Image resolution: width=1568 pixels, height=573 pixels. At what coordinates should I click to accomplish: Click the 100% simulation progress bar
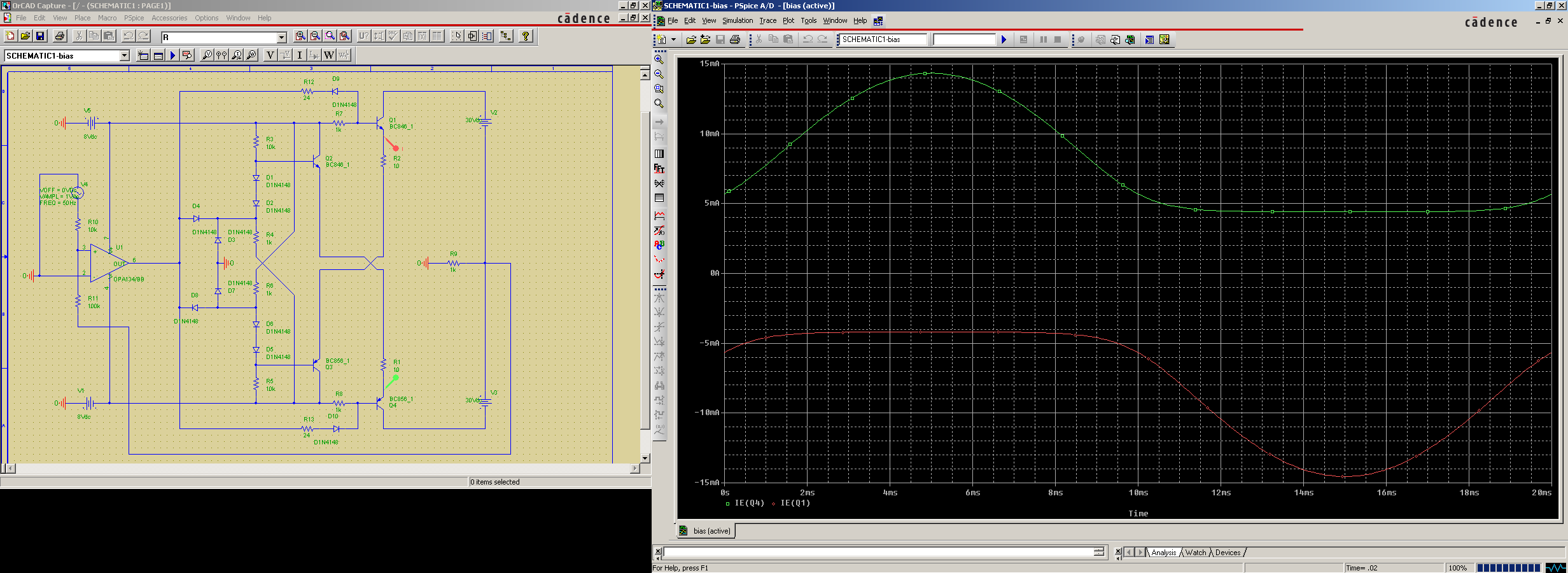[1509, 568]
